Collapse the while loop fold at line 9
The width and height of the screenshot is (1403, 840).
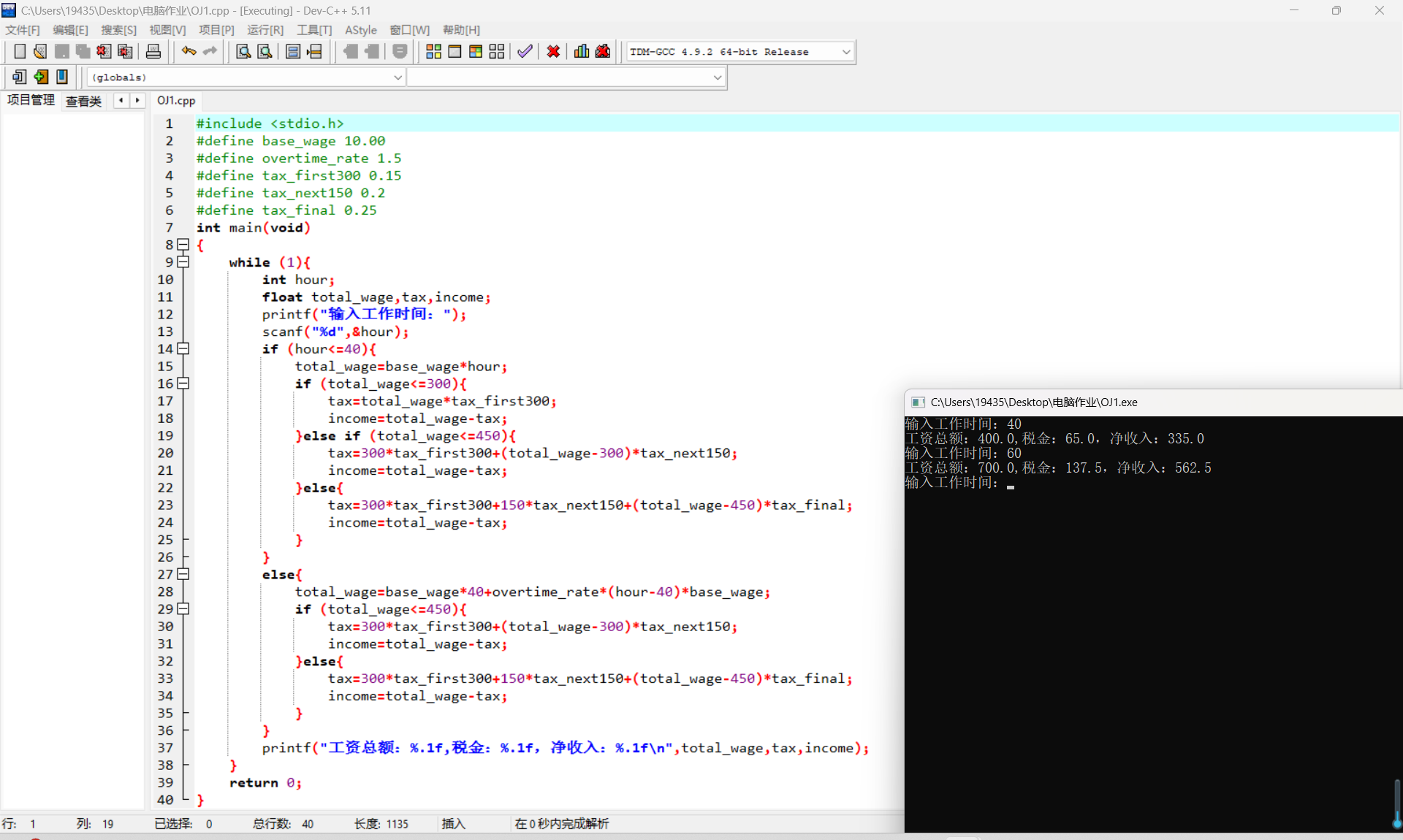(x=183, y=261)
